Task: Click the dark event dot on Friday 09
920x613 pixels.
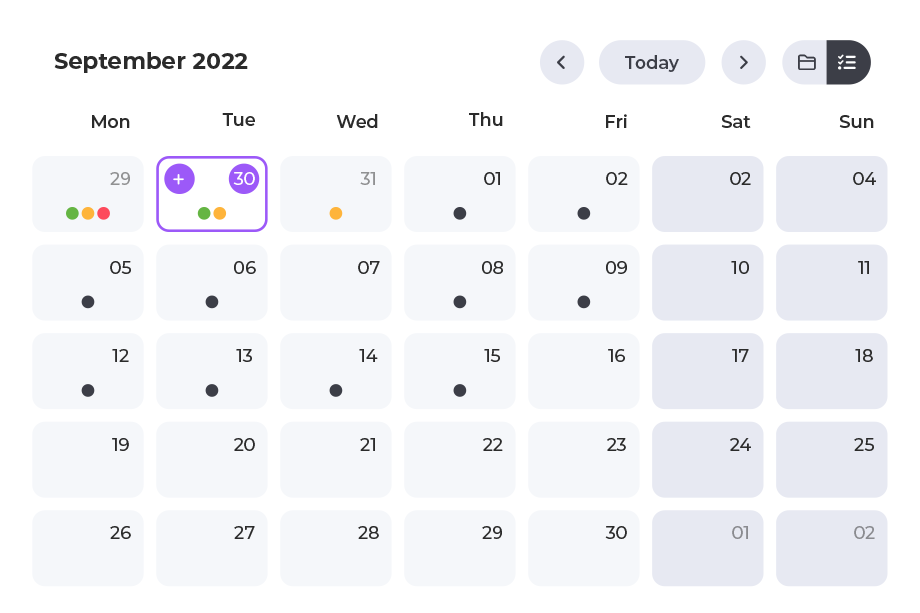Action: 584,302
